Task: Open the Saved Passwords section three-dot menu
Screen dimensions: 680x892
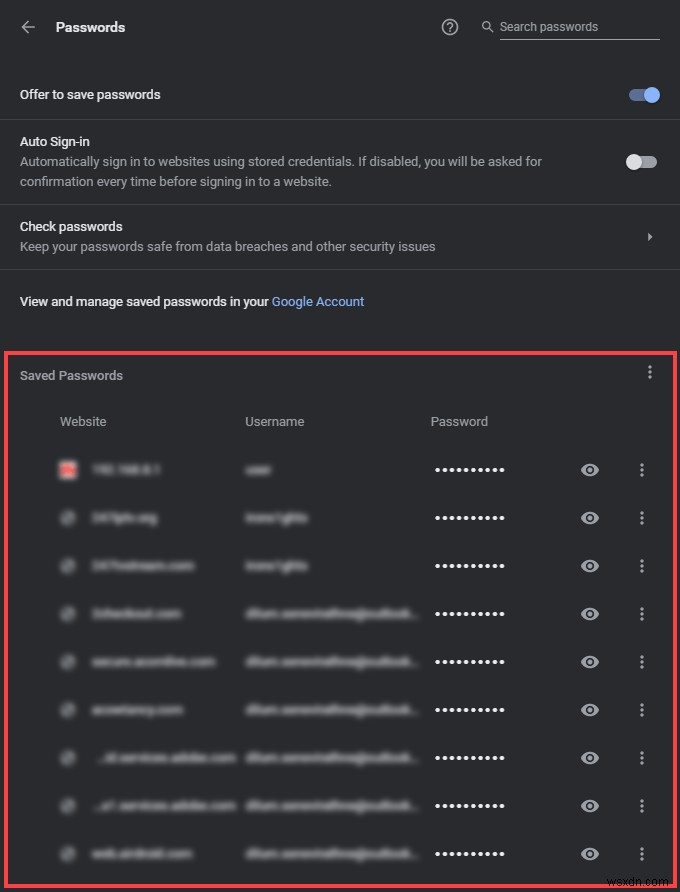Action: coord(650,372)
